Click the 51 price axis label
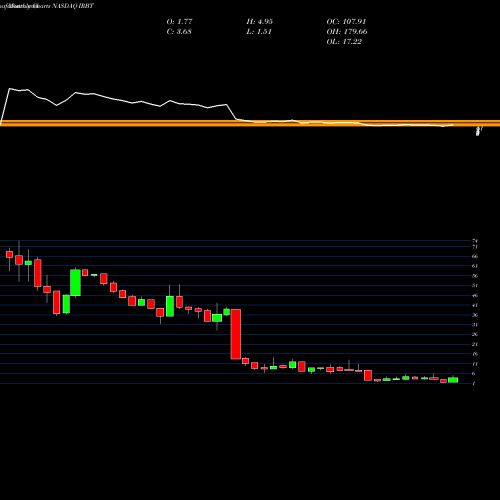This screenshot has height=500, width=500. 475,286
